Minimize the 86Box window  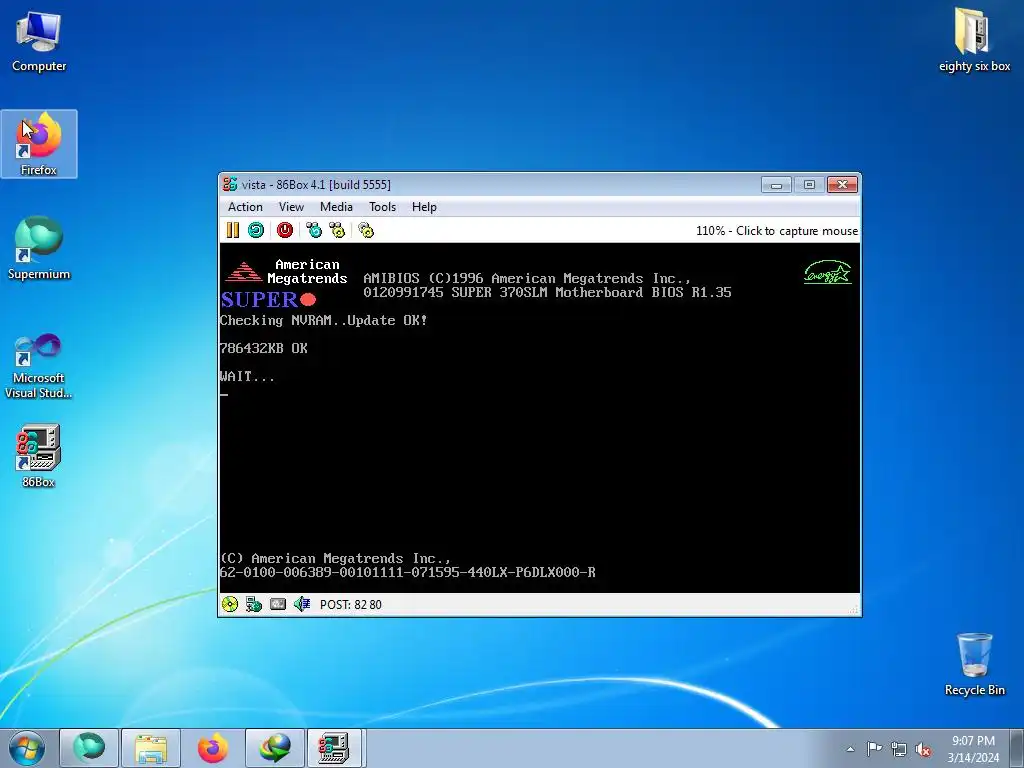[x=776, y=185]
